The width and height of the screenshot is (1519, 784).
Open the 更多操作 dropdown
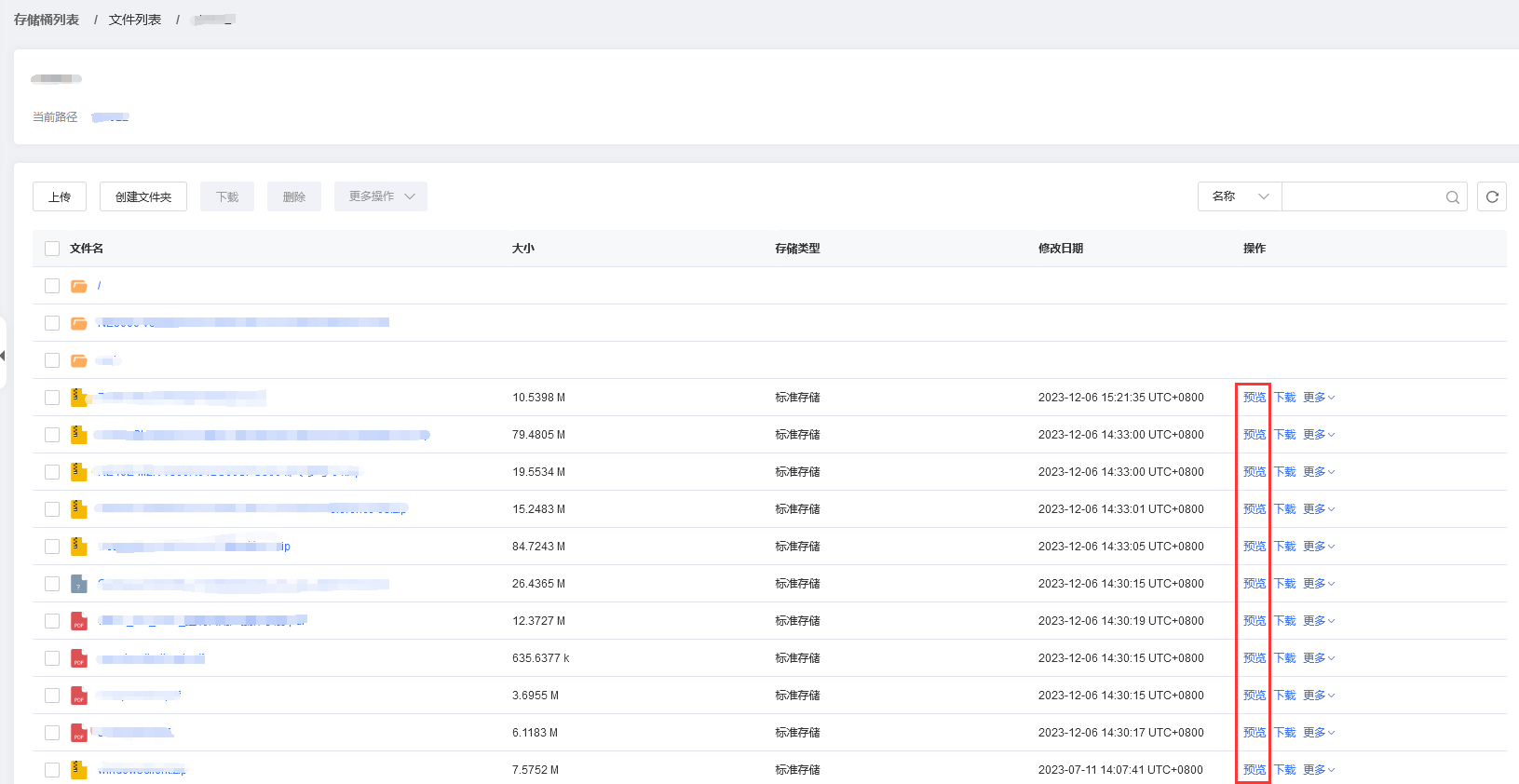click(381, 196)
